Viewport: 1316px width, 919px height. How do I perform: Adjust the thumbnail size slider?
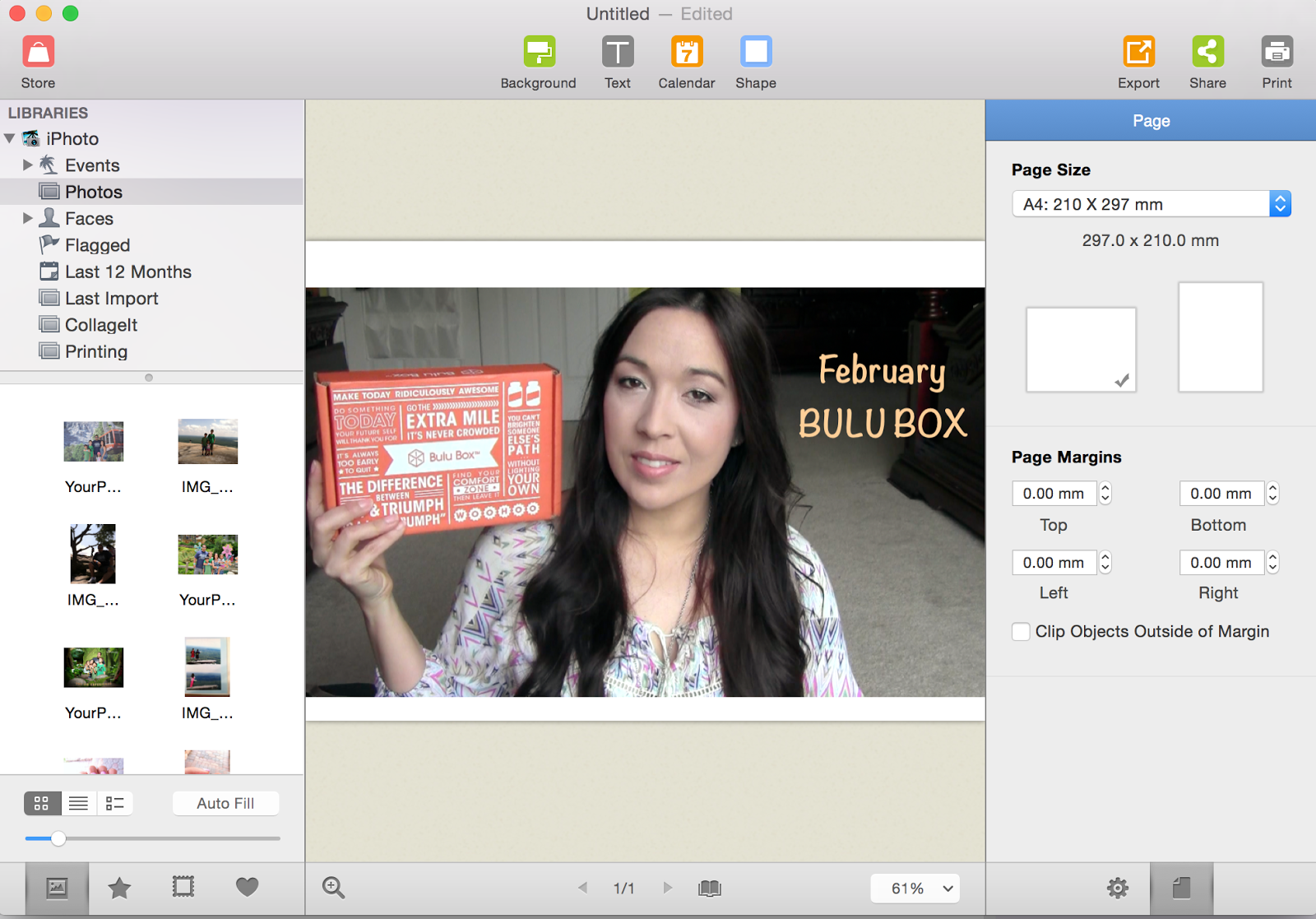coord(58,838)
